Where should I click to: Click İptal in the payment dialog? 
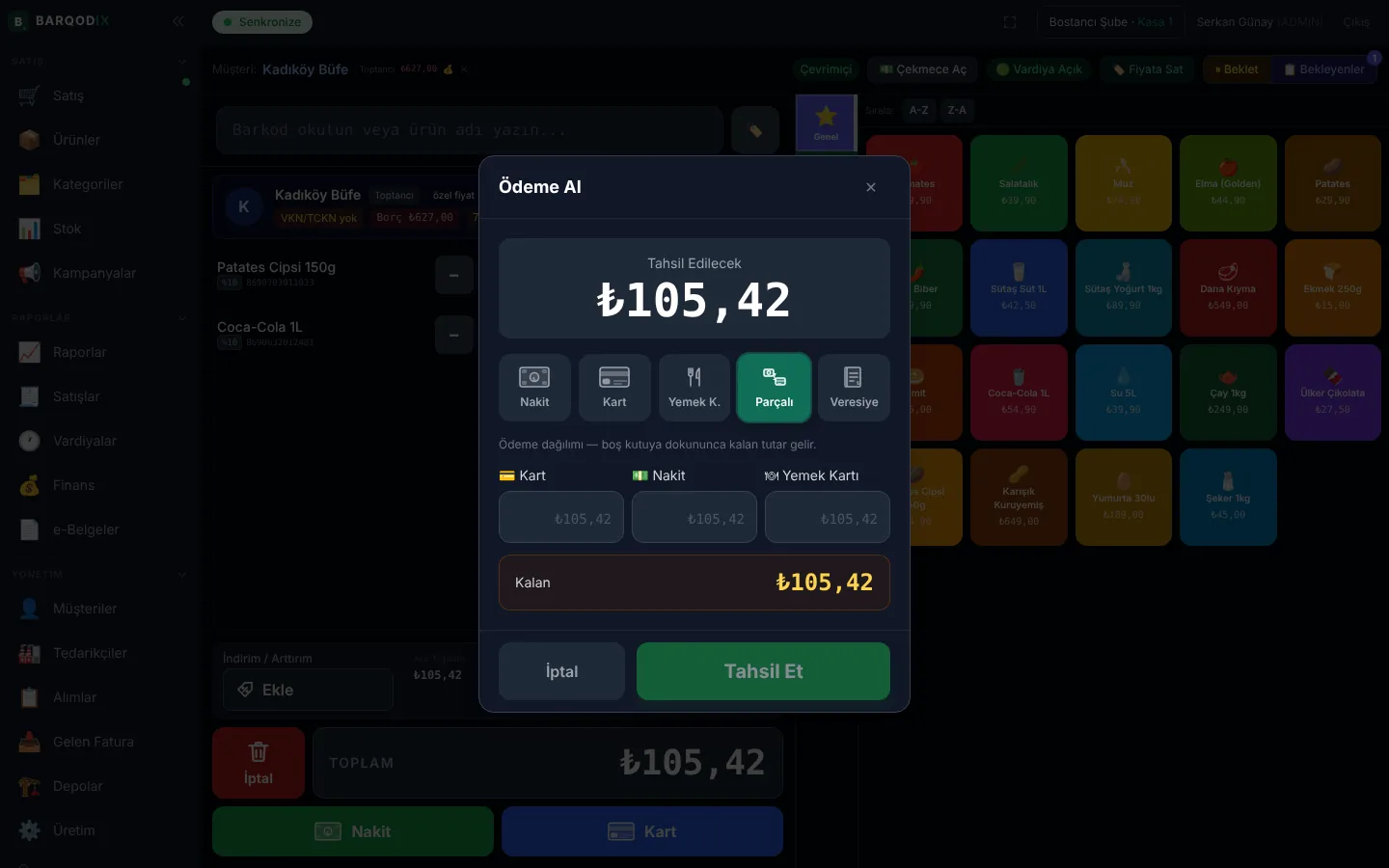pos(561,671)
